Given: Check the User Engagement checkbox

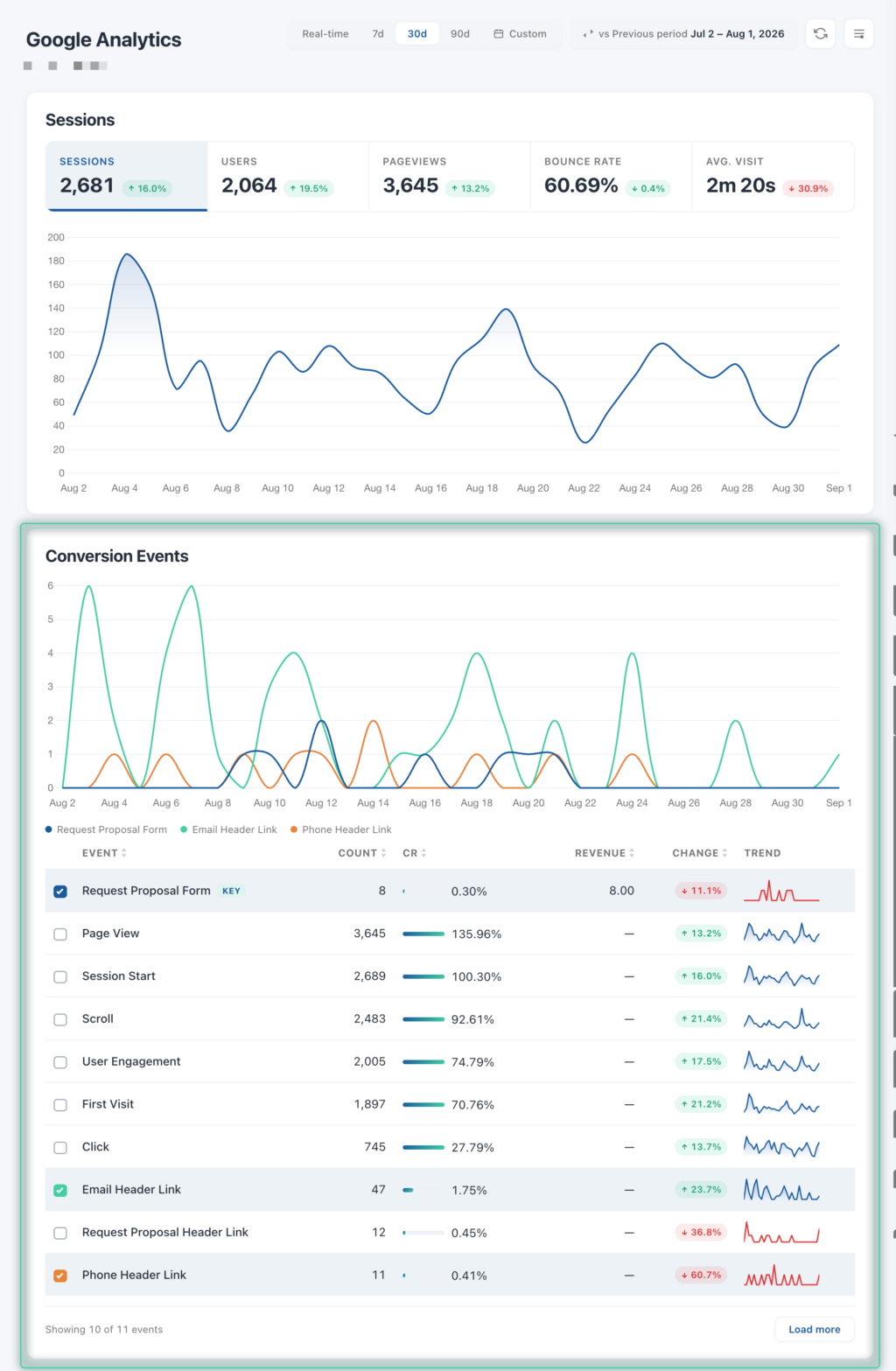Looking at the screenshot, I should click(x=60, y=1062).
